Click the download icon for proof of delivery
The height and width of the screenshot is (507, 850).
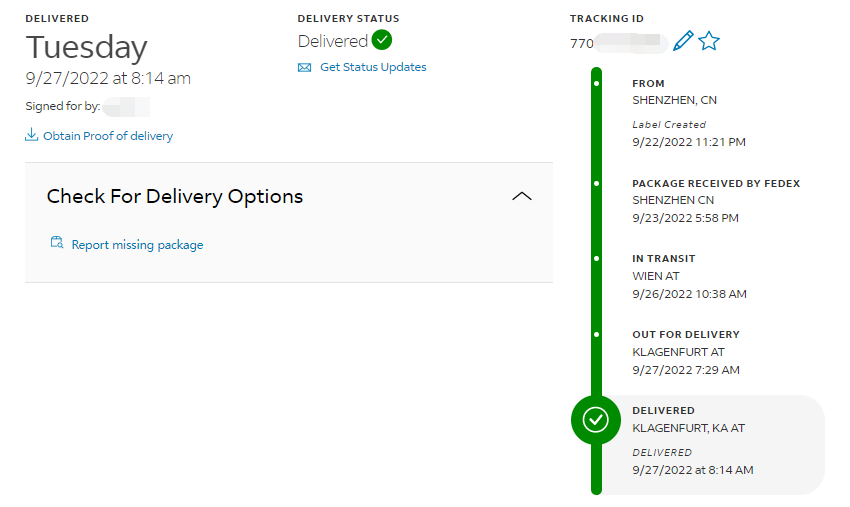coord(32,136)
